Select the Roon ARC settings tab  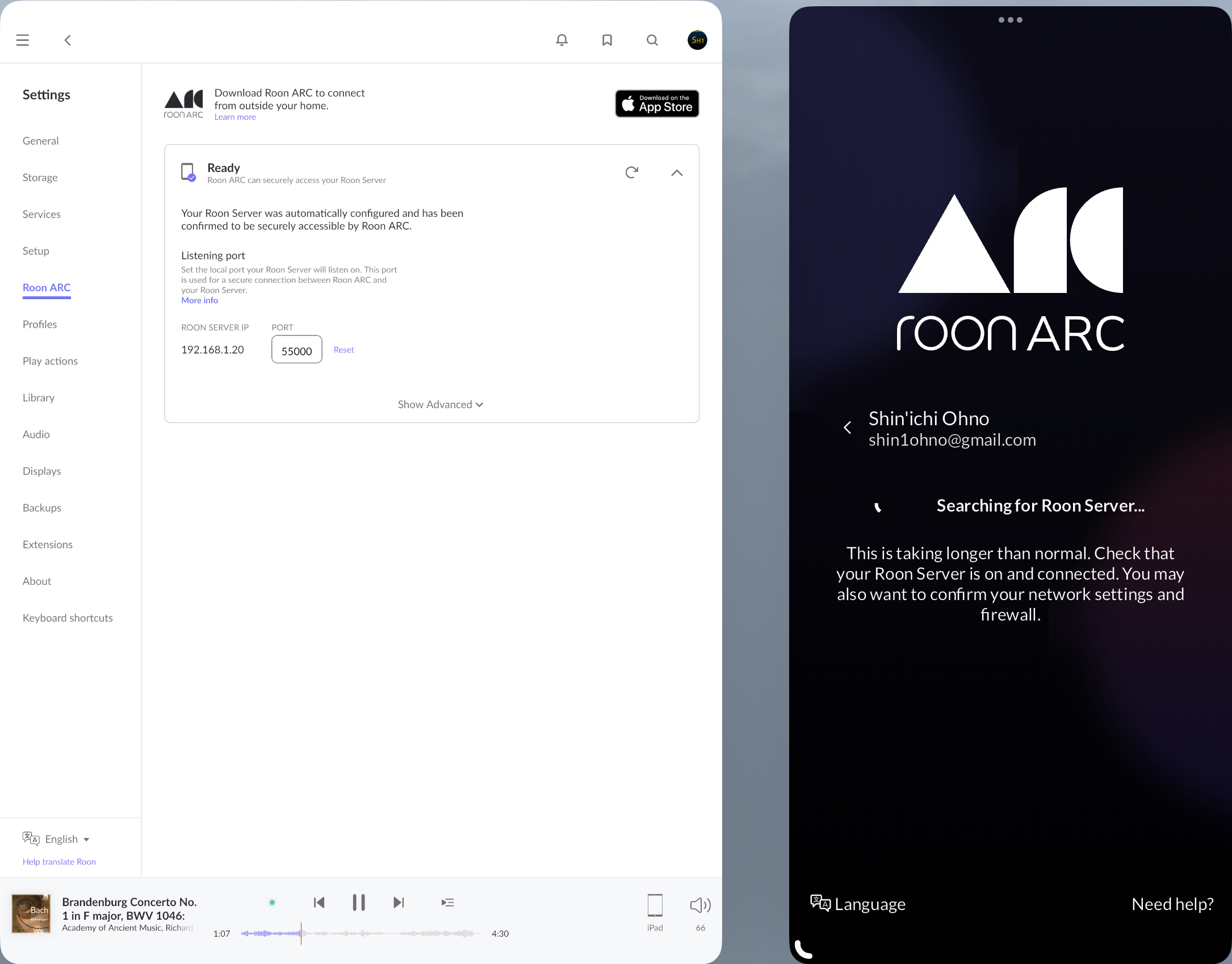click(x=47, y=288)
